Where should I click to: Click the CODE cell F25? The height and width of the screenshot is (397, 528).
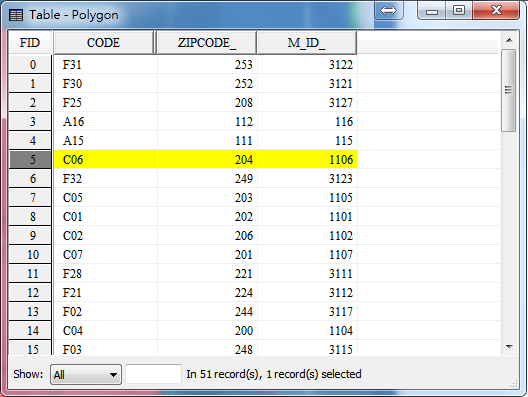(x=105, y=102)
